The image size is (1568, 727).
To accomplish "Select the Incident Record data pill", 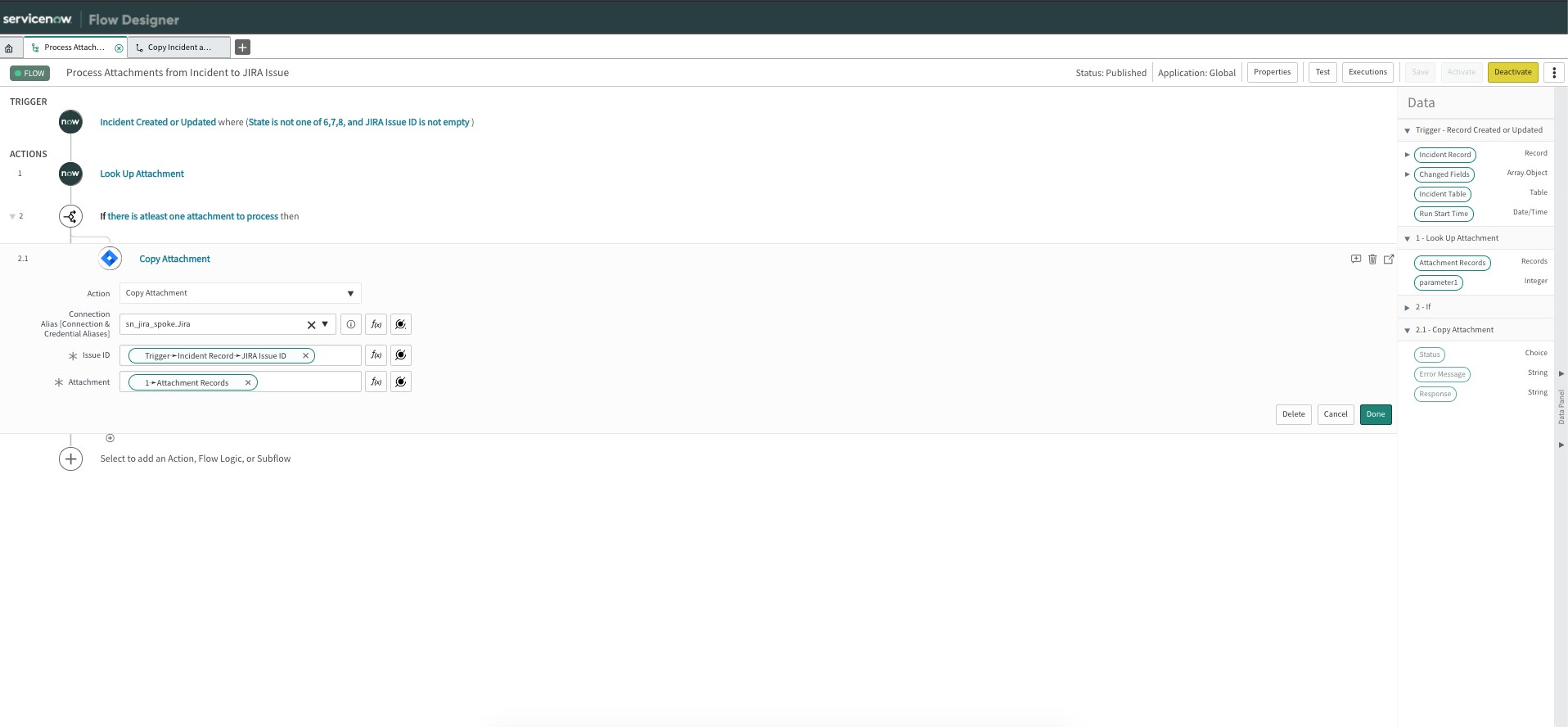I will pyautogui.click(x=1444, y=155).
